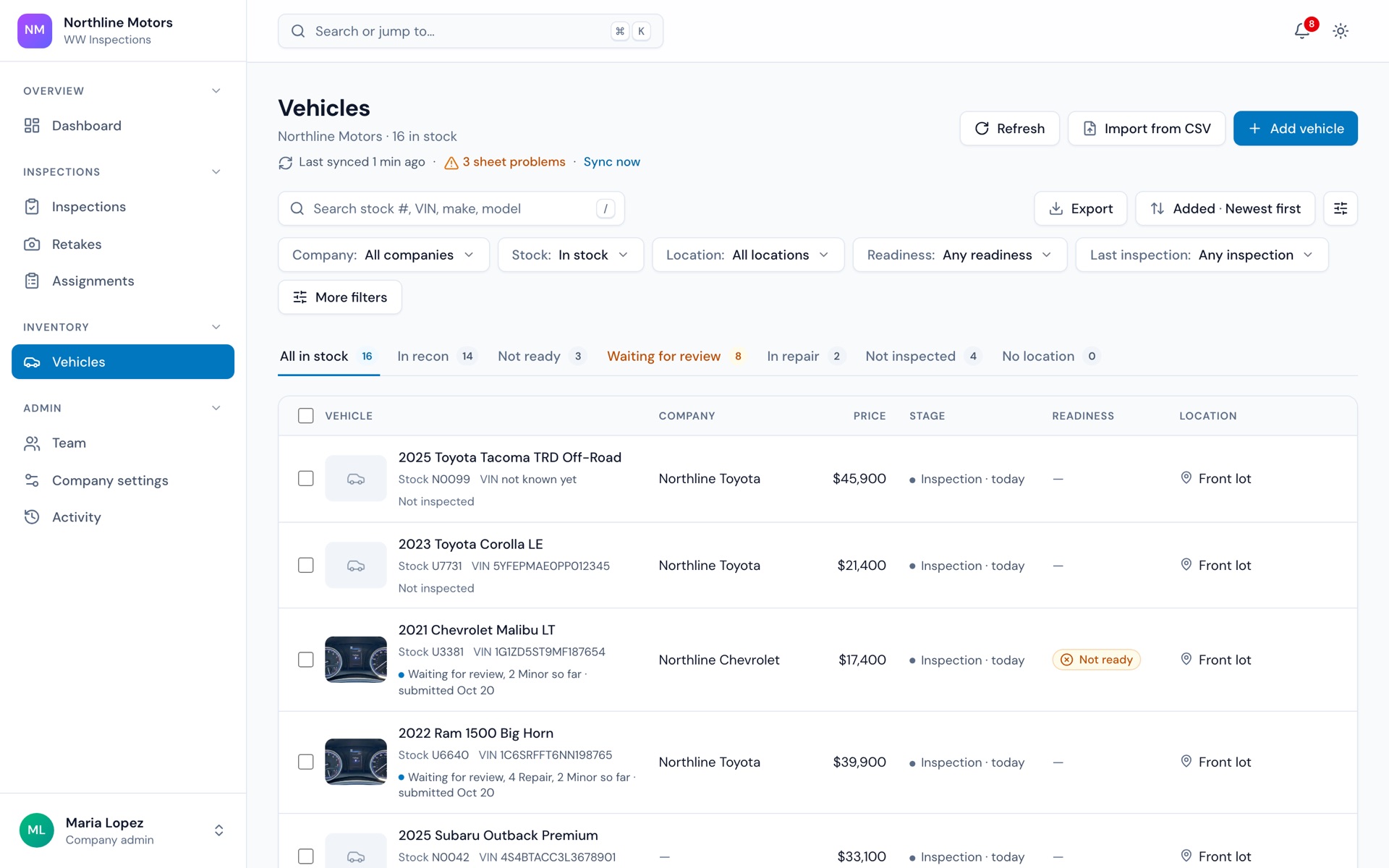This screenshot has width=1389, height=868.
Task: Switch to the In repair tab
Action: tap(806, 356)
